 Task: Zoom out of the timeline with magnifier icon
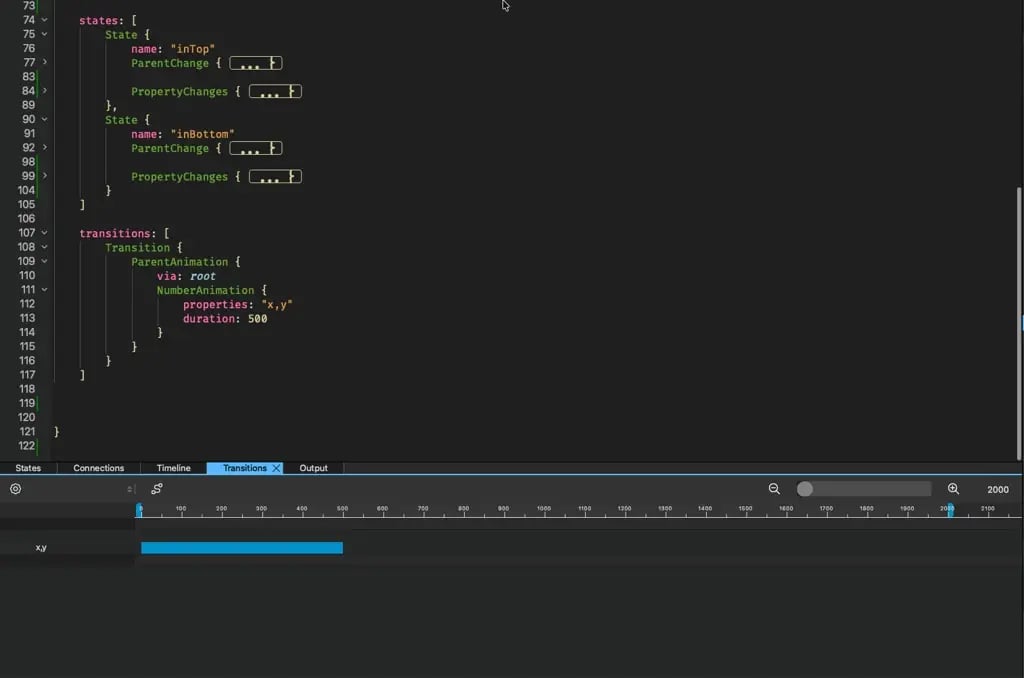point(774,489)
